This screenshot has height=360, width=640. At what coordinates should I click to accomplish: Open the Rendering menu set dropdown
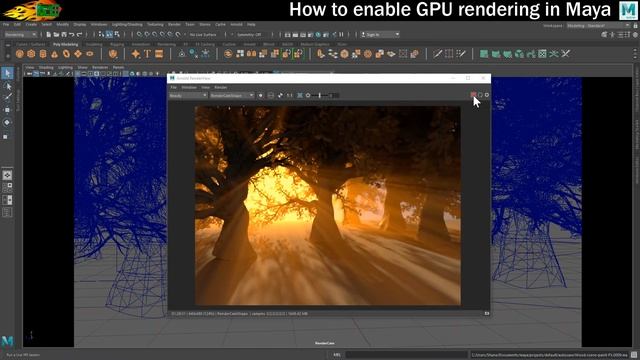pos(20,35)
